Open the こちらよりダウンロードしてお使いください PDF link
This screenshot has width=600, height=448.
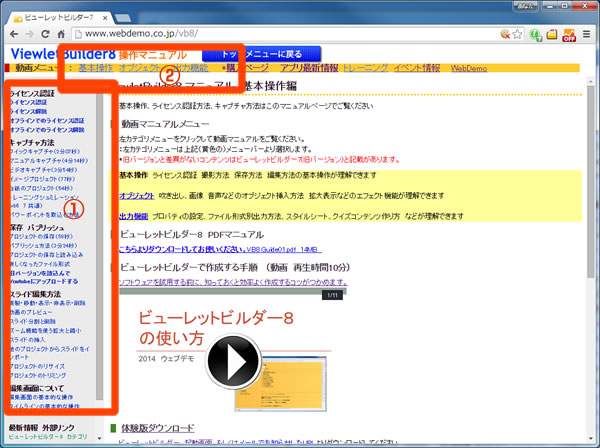pos(186,251)
